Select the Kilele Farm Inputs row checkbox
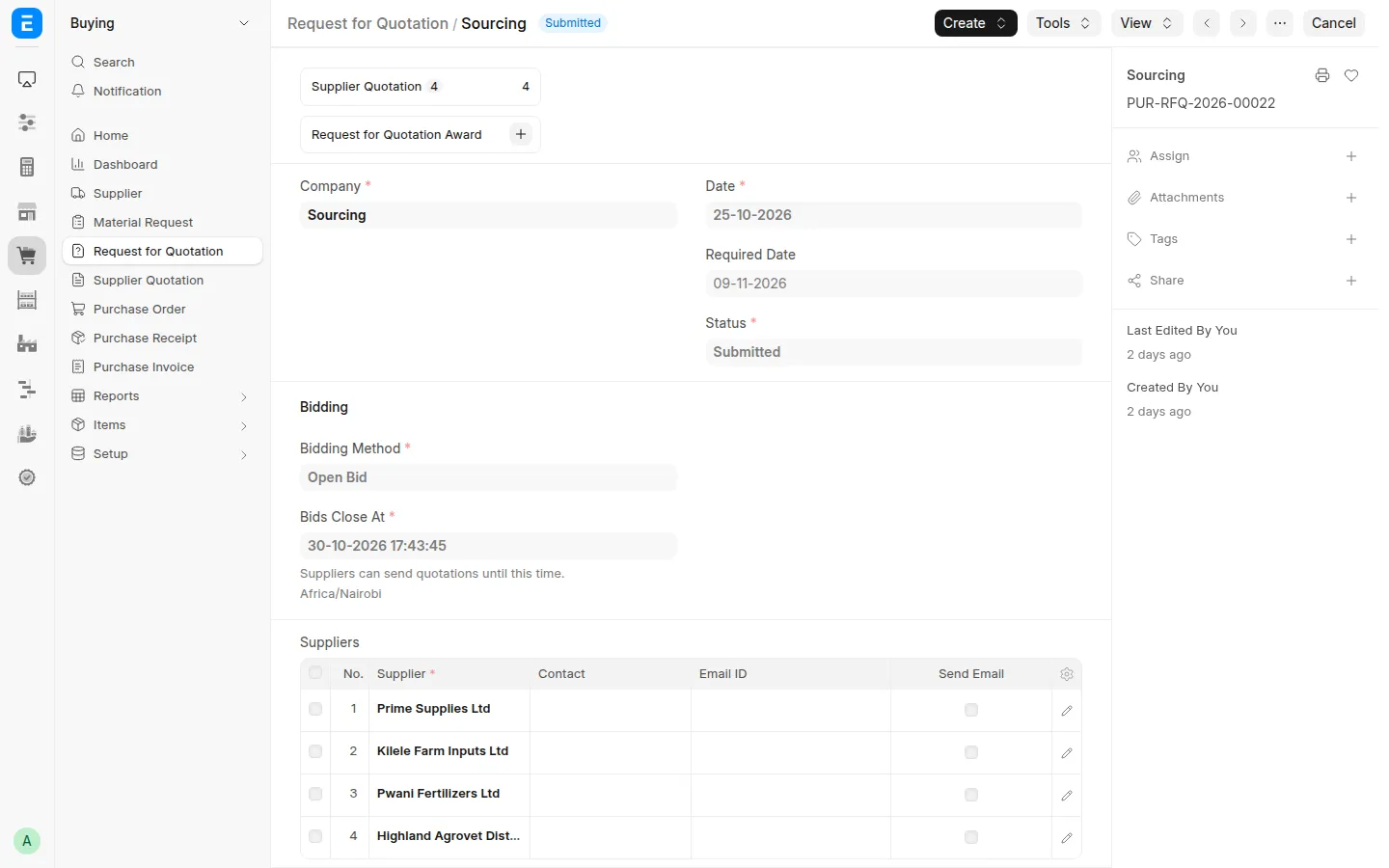Viewport: 1389px width, 868px height. coord(315,751)
